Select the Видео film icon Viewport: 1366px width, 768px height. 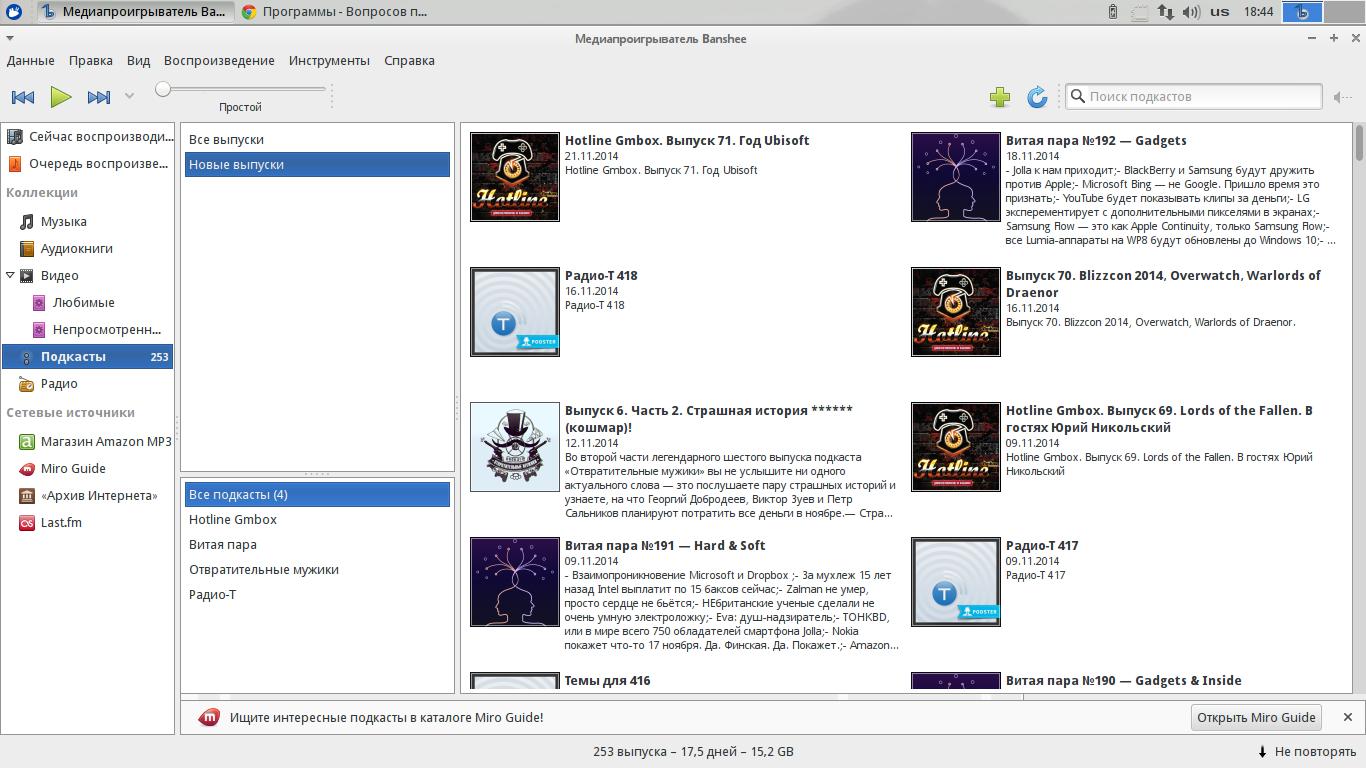(27, 276)
